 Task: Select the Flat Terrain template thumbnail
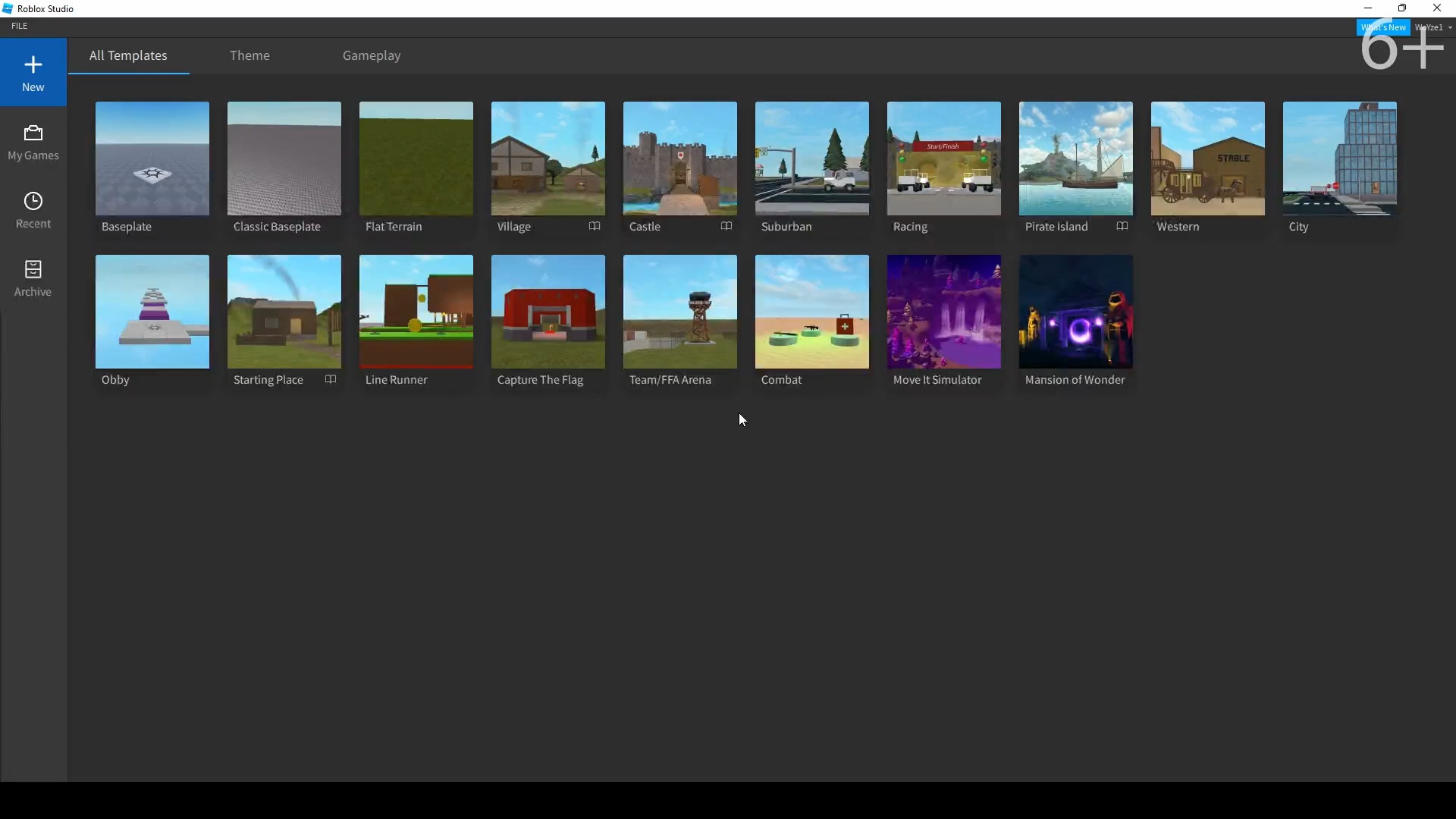(x=416, y=158)
